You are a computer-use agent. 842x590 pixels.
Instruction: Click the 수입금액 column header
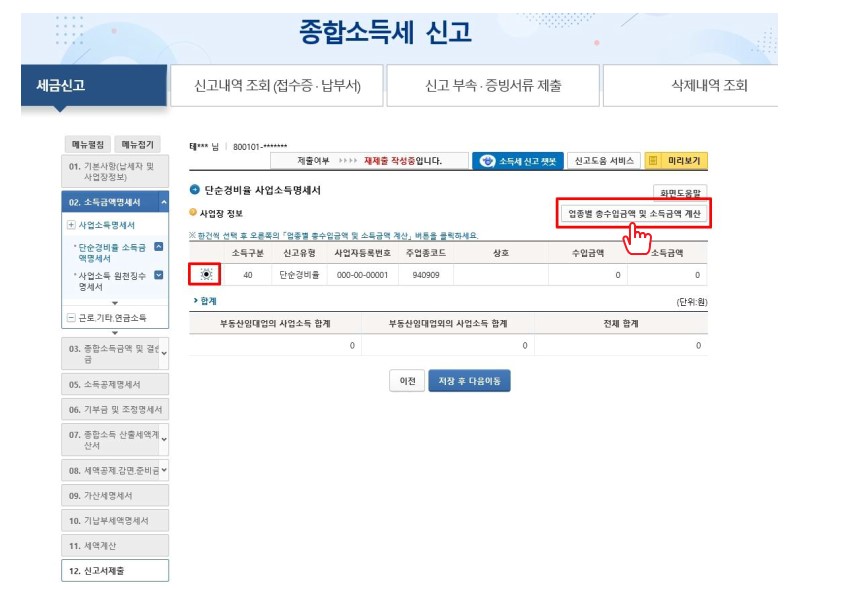coord(588,253)
